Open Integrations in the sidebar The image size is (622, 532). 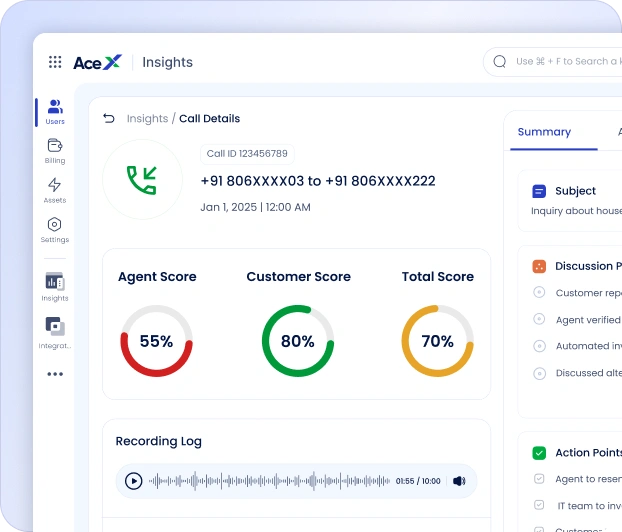pyautogui.click(x=55, y=333)
